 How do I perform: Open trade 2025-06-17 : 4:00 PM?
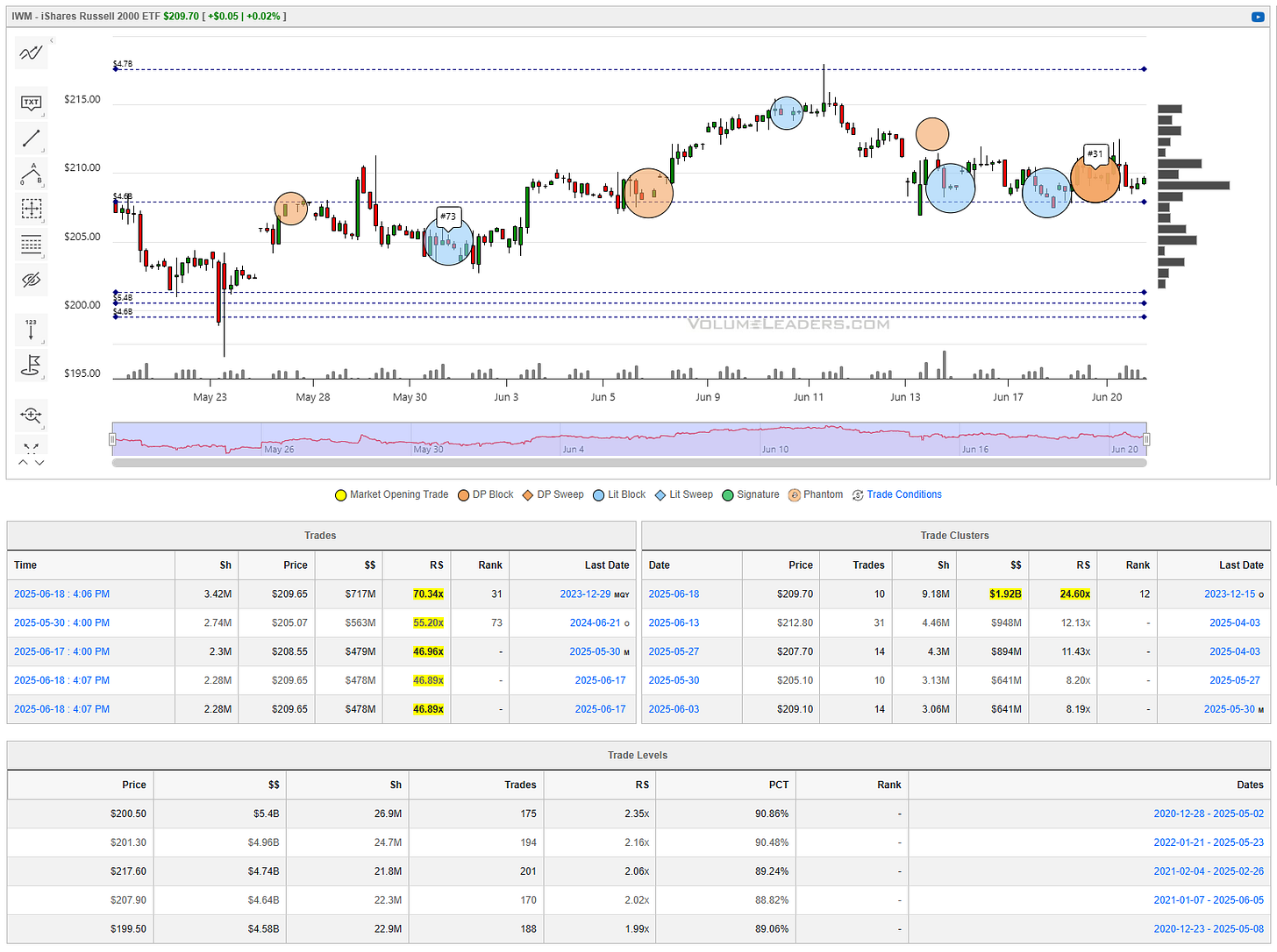61,652
